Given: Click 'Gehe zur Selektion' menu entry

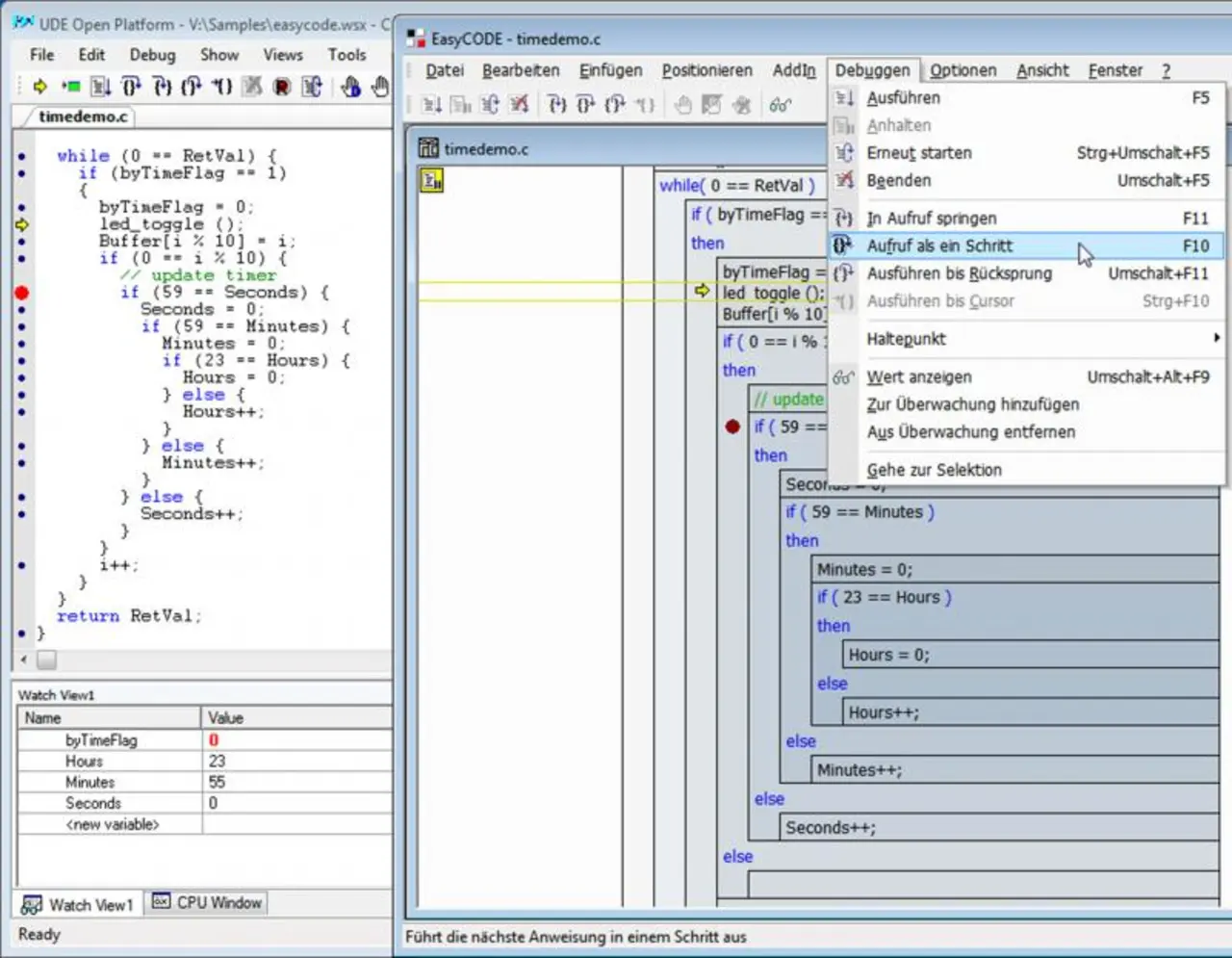Looking at the screenshot, I should 934,470.
